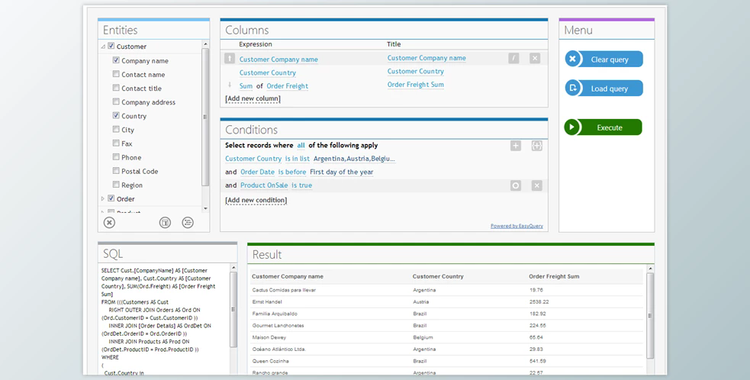
Task: Click [Add new condition] link
Action: (x=256, y=200)
